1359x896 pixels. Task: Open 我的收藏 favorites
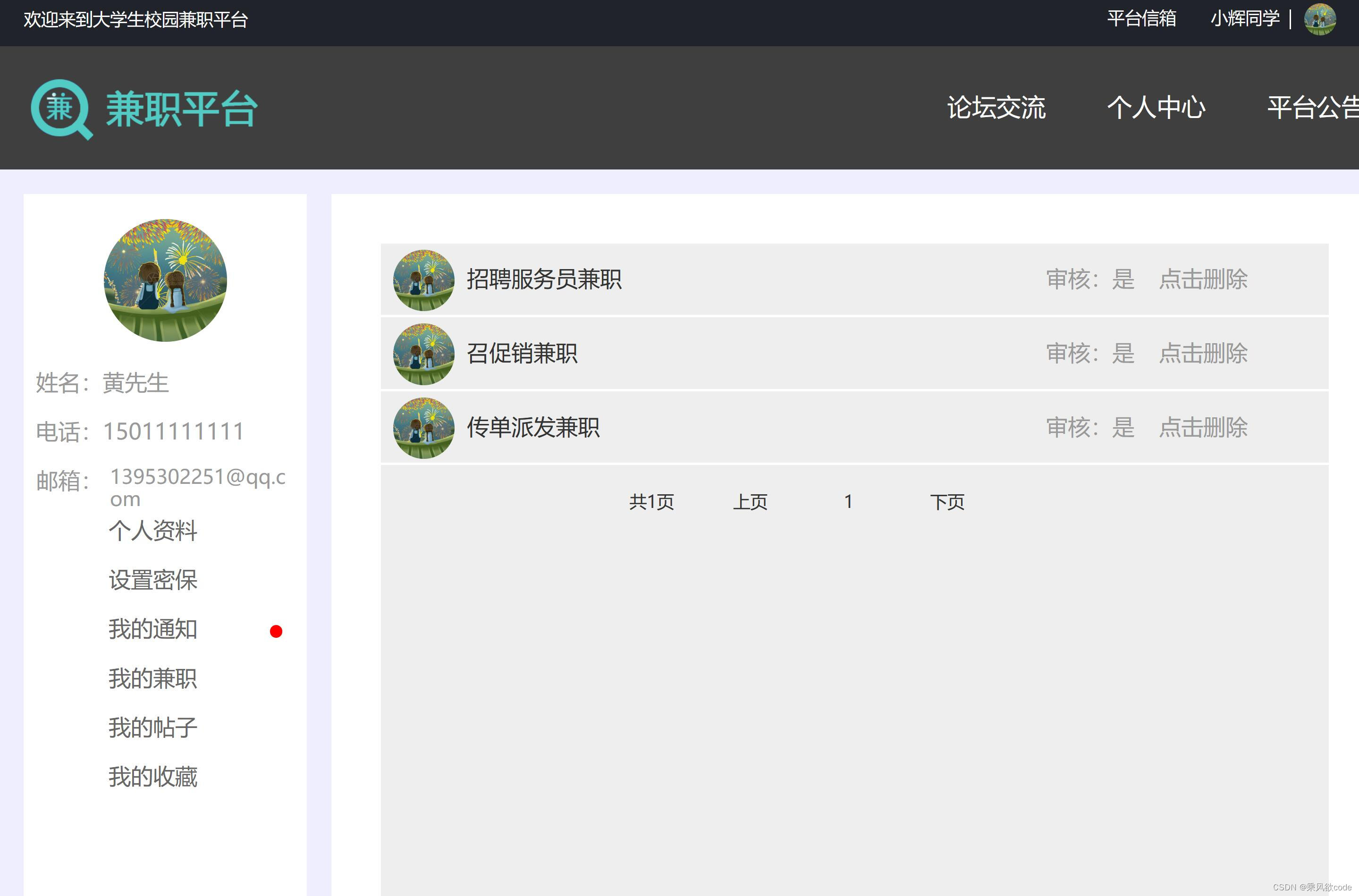(153, 776)
